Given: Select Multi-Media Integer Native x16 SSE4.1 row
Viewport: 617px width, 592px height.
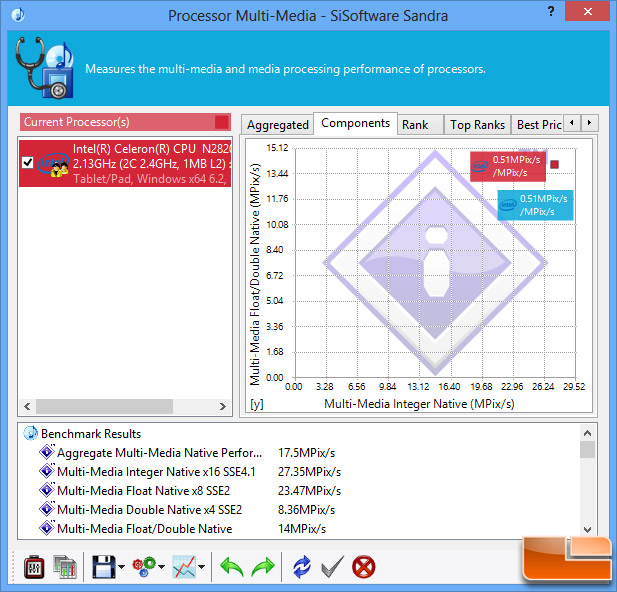Looking at the screenshot, I should (156, 472).
